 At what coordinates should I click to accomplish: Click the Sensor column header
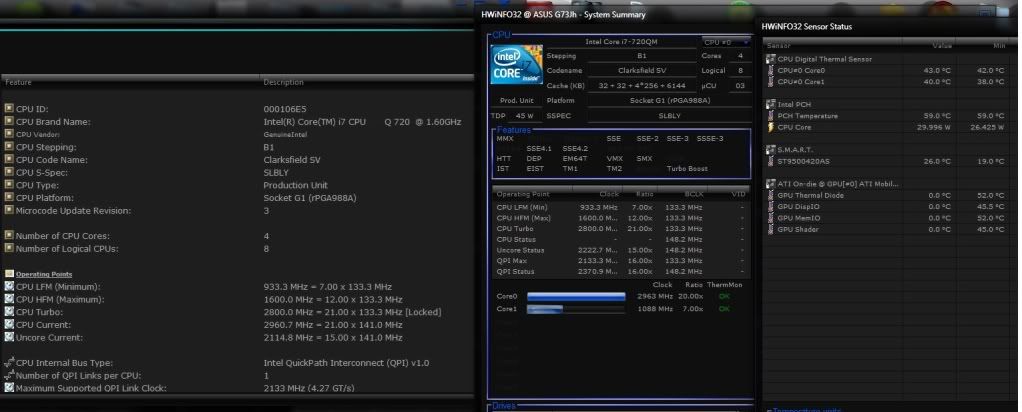[833, 46]
